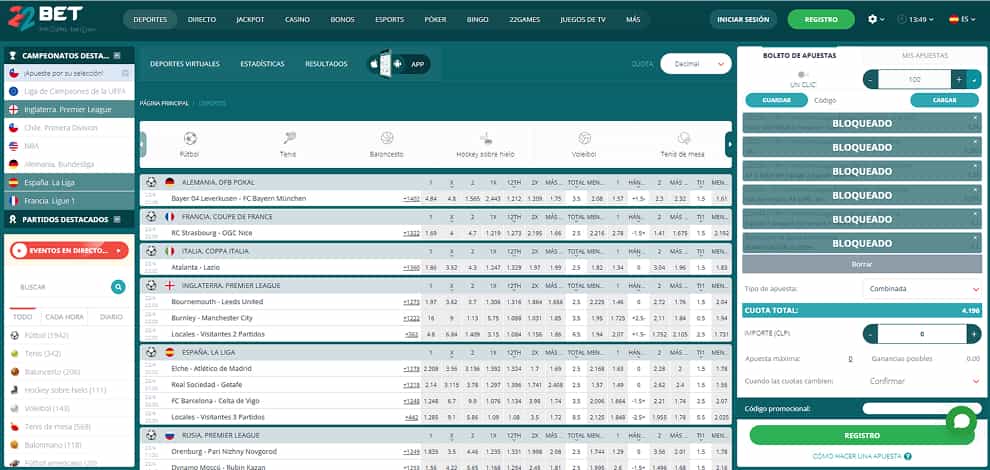Click the ribbon icon of Partidos Destacados

click(x=13, y=219)
